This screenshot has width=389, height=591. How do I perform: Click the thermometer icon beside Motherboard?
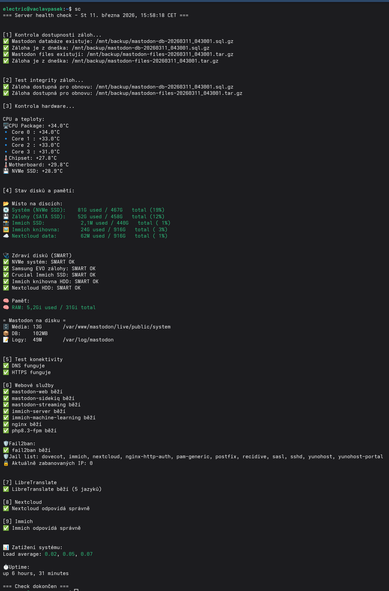pyautogui.click(x=6, y=165)
